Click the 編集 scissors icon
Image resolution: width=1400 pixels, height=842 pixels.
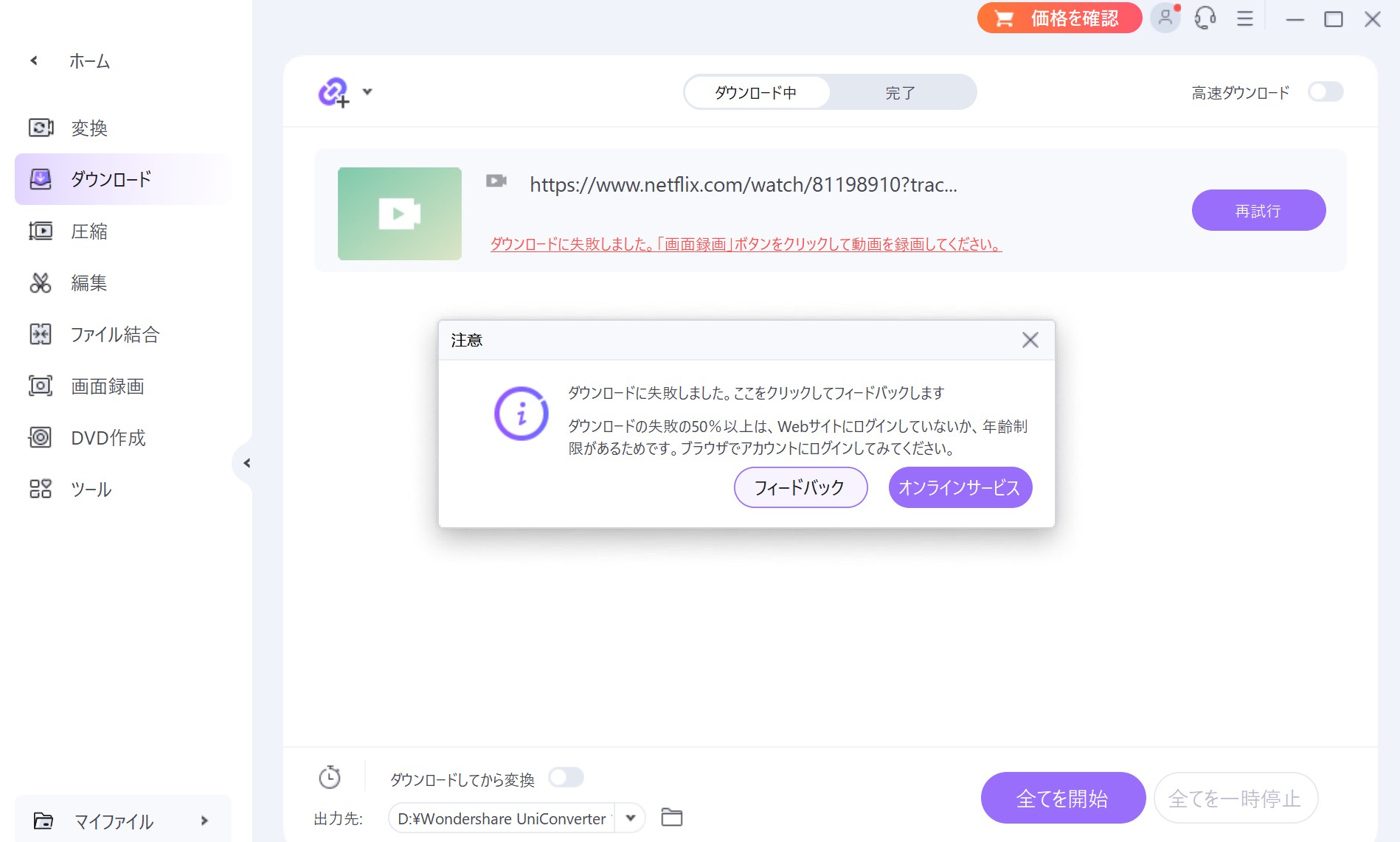click(41, 283)
